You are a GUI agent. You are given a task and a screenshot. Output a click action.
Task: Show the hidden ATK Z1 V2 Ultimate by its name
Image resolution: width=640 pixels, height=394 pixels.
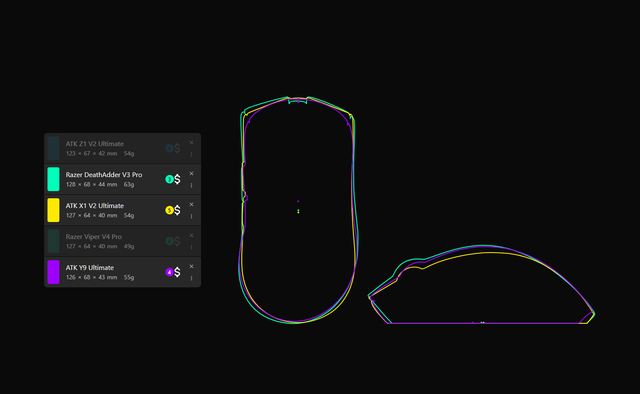click(95, 144)
